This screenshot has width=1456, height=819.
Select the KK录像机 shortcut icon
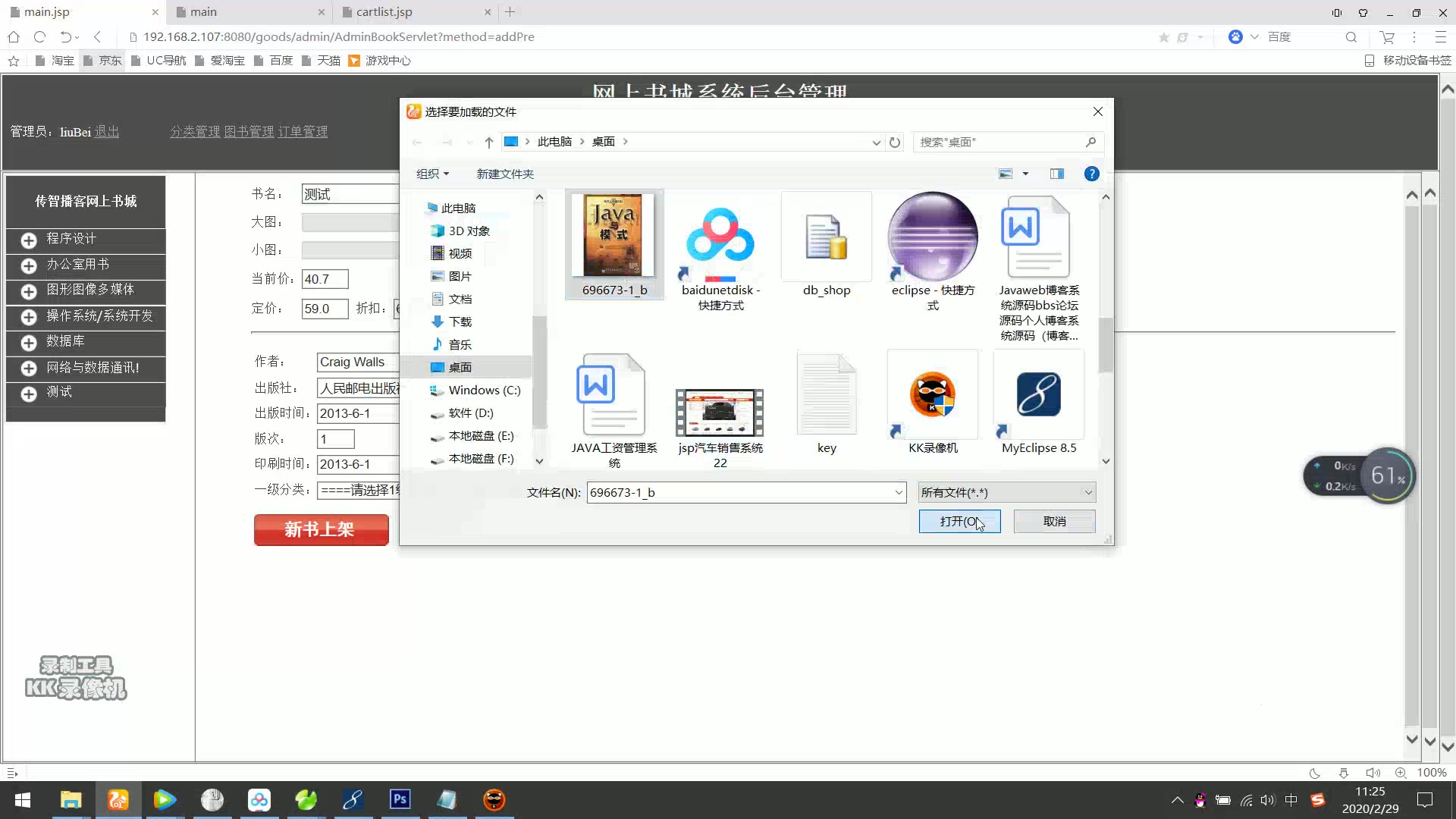pyautogui.click(x=933, y=403)
